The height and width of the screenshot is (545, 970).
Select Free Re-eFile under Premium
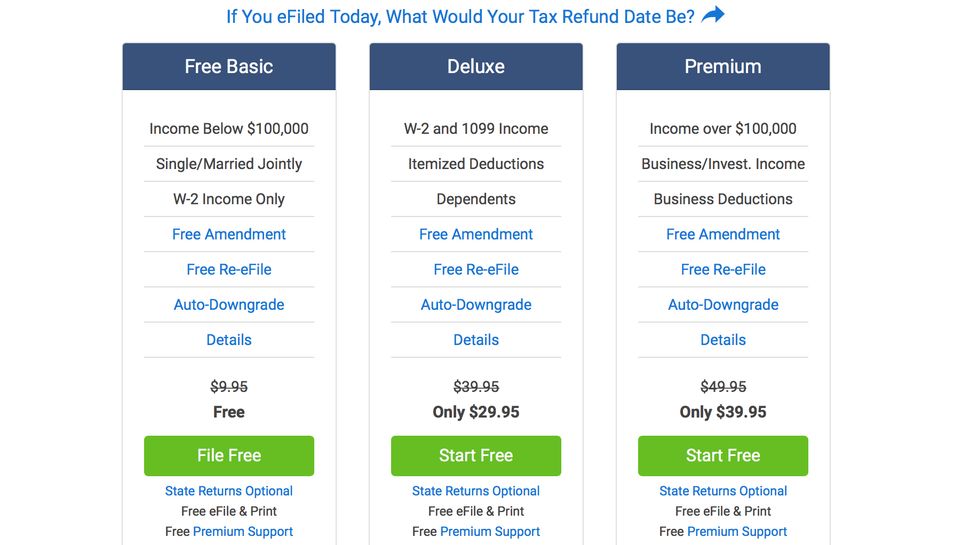tap(723, 269)
